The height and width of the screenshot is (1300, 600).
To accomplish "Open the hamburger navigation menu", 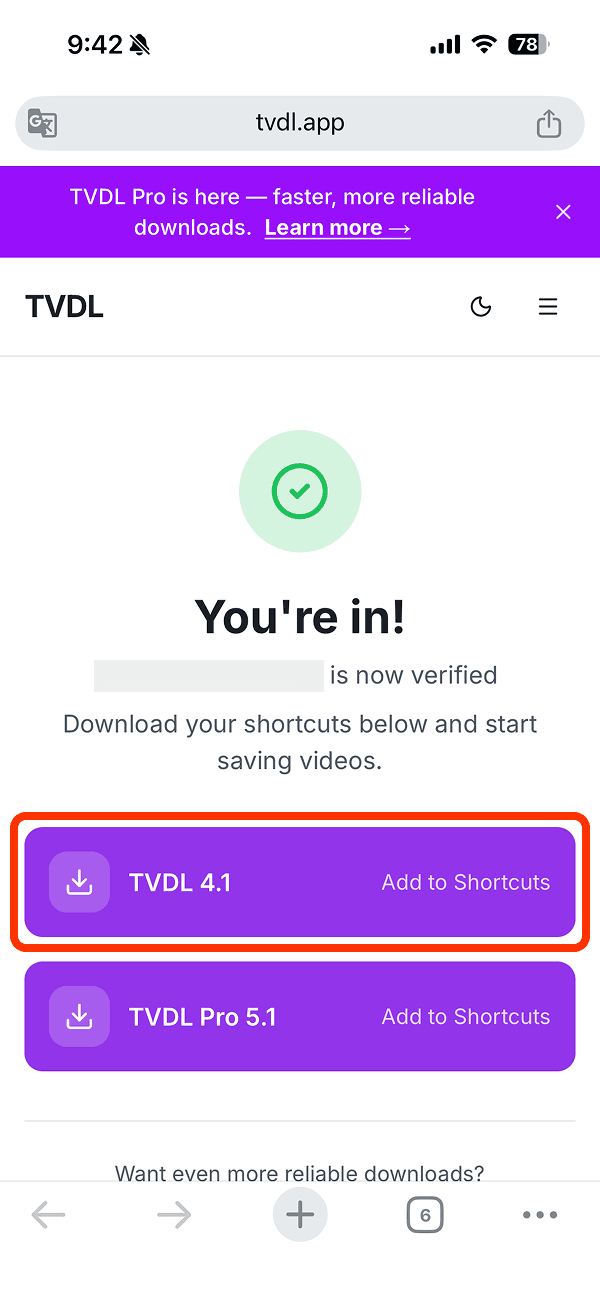I will click(548, 307).
